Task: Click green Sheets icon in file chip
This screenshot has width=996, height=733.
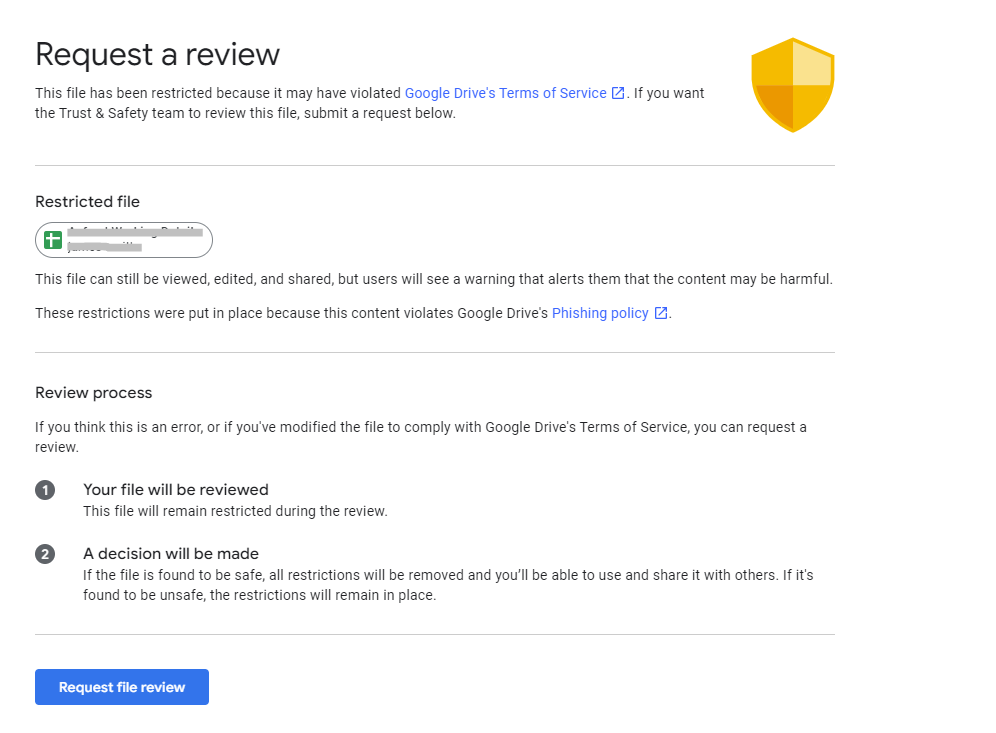Action: (53, 240)
